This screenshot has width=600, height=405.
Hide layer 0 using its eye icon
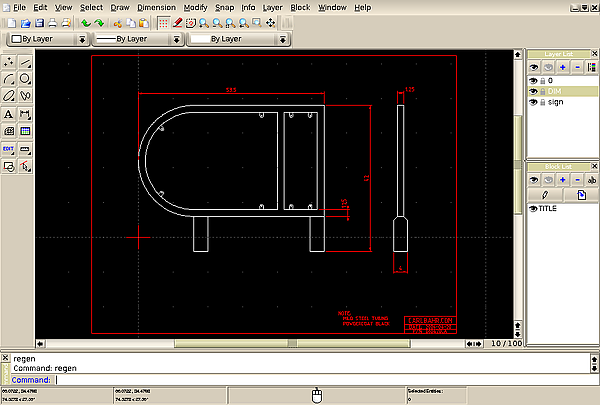[x=533, y=79]
